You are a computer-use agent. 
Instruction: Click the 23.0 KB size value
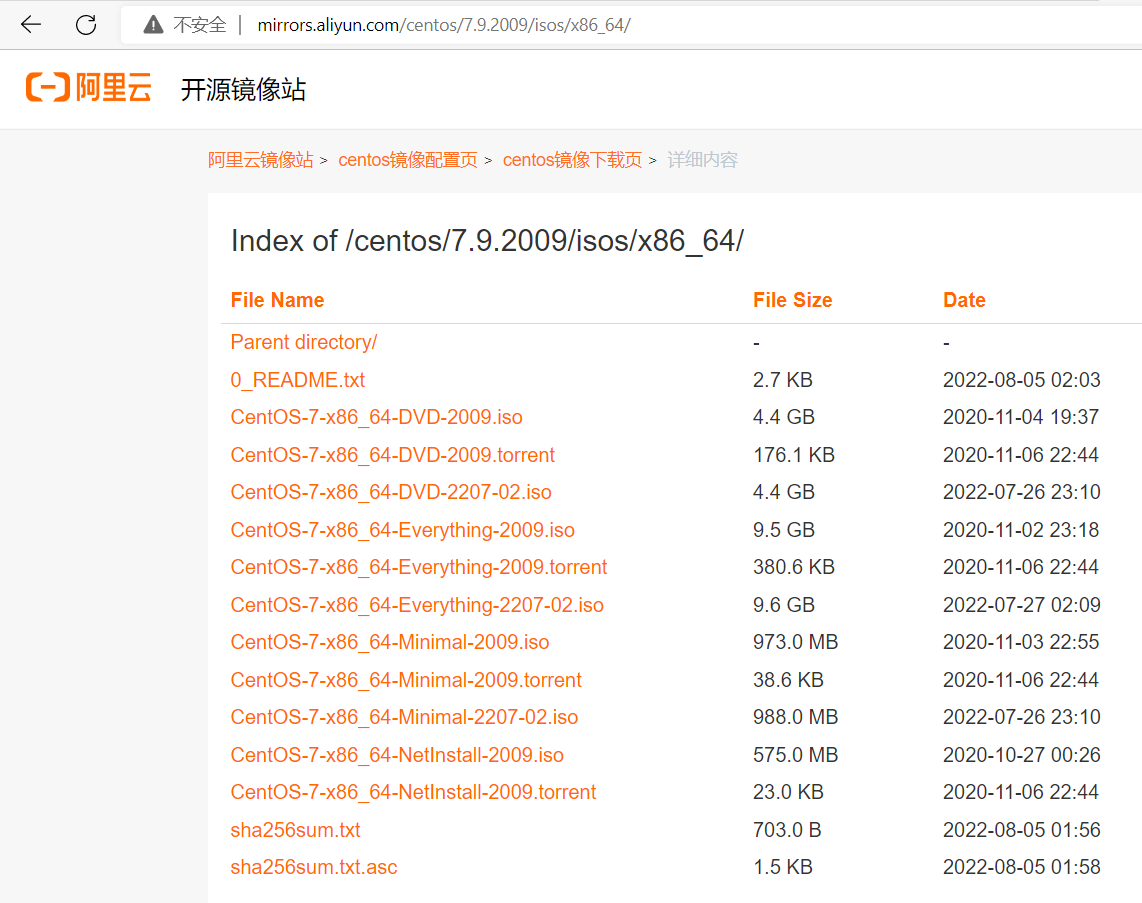coord(788,792)
